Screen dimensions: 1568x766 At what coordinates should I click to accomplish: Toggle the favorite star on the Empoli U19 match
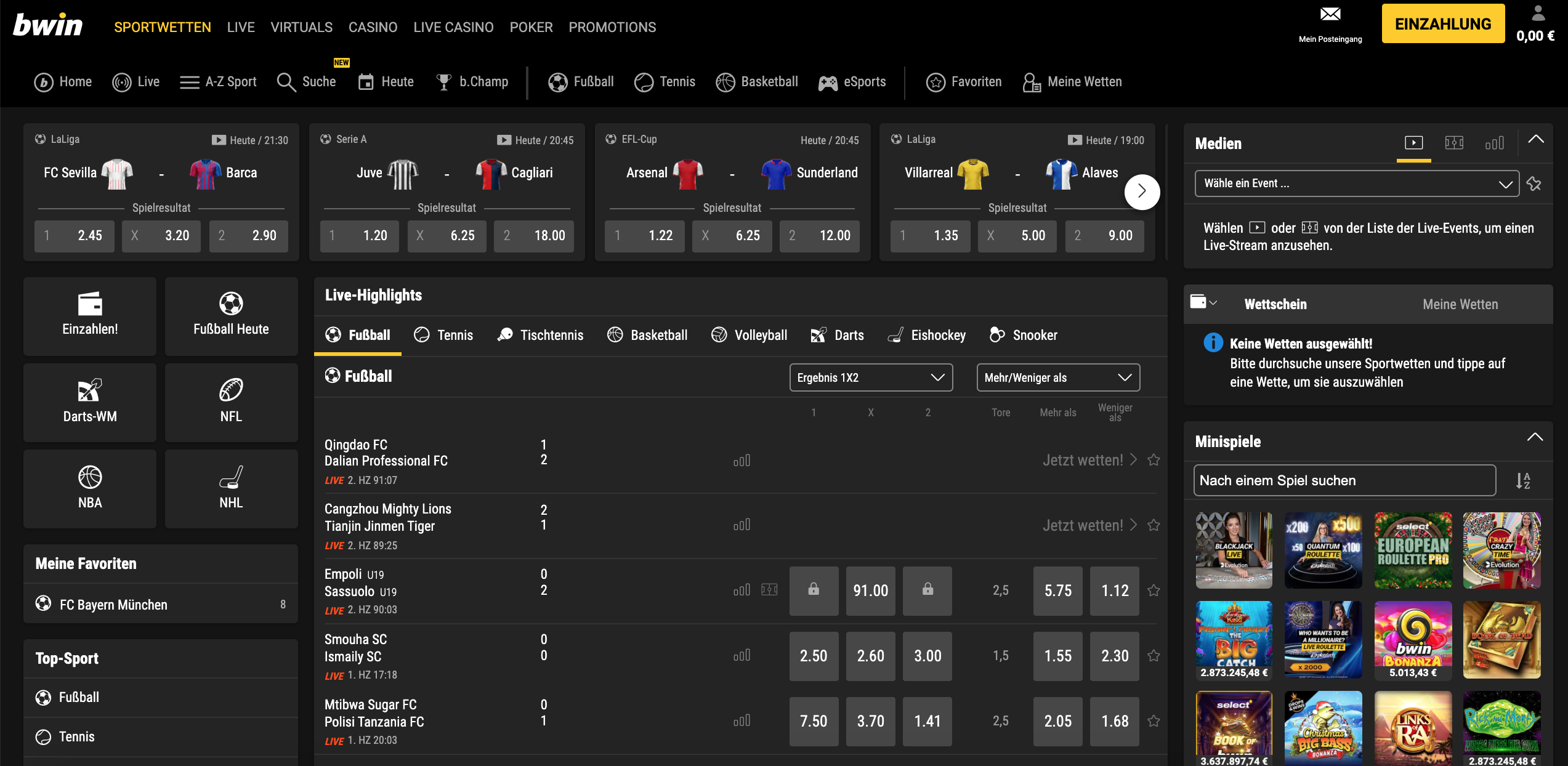point(1153,590)
